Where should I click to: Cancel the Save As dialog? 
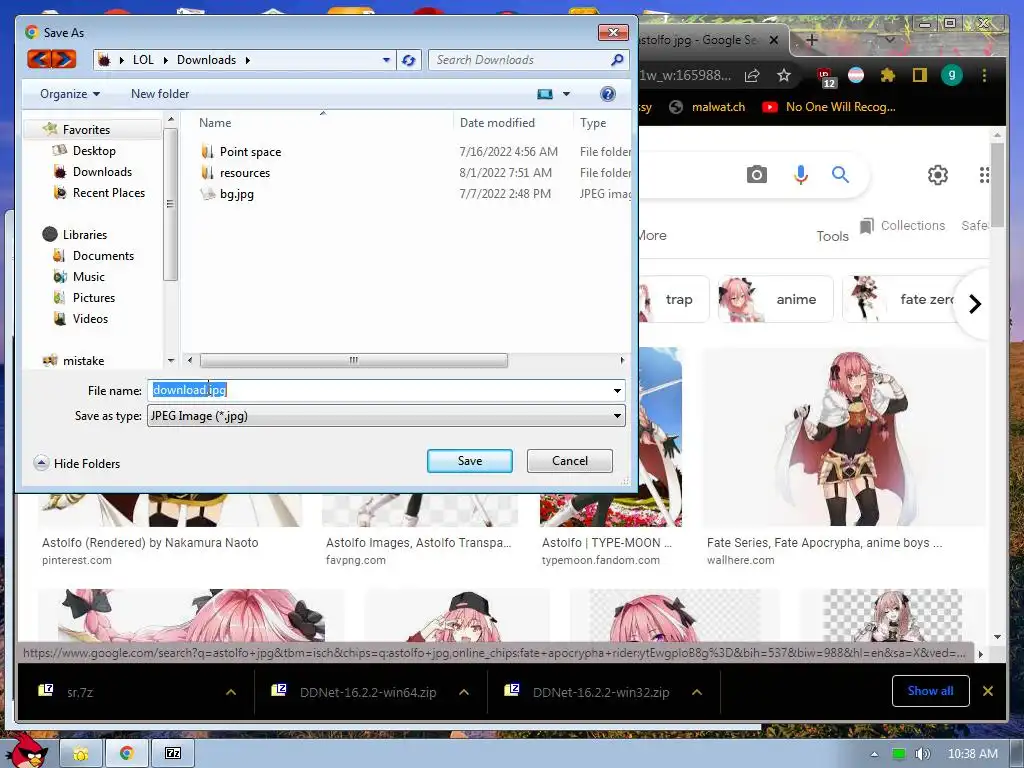click(569, 461)
